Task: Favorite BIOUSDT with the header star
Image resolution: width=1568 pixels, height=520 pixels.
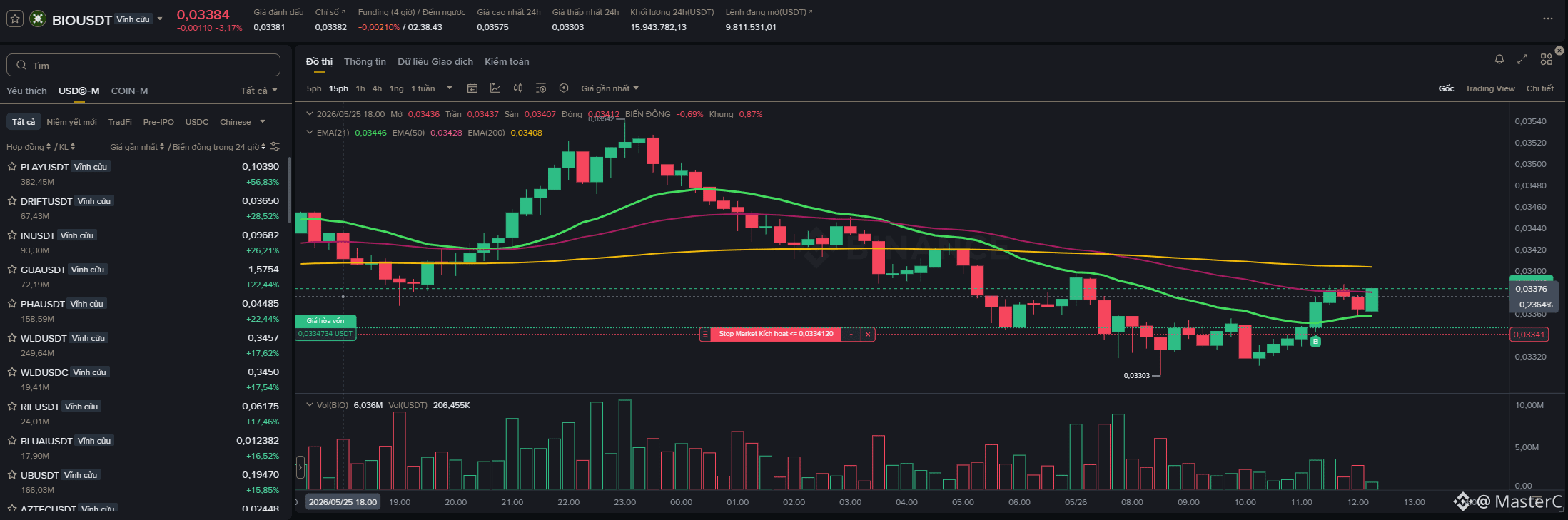Action: (x=14, y=19)
